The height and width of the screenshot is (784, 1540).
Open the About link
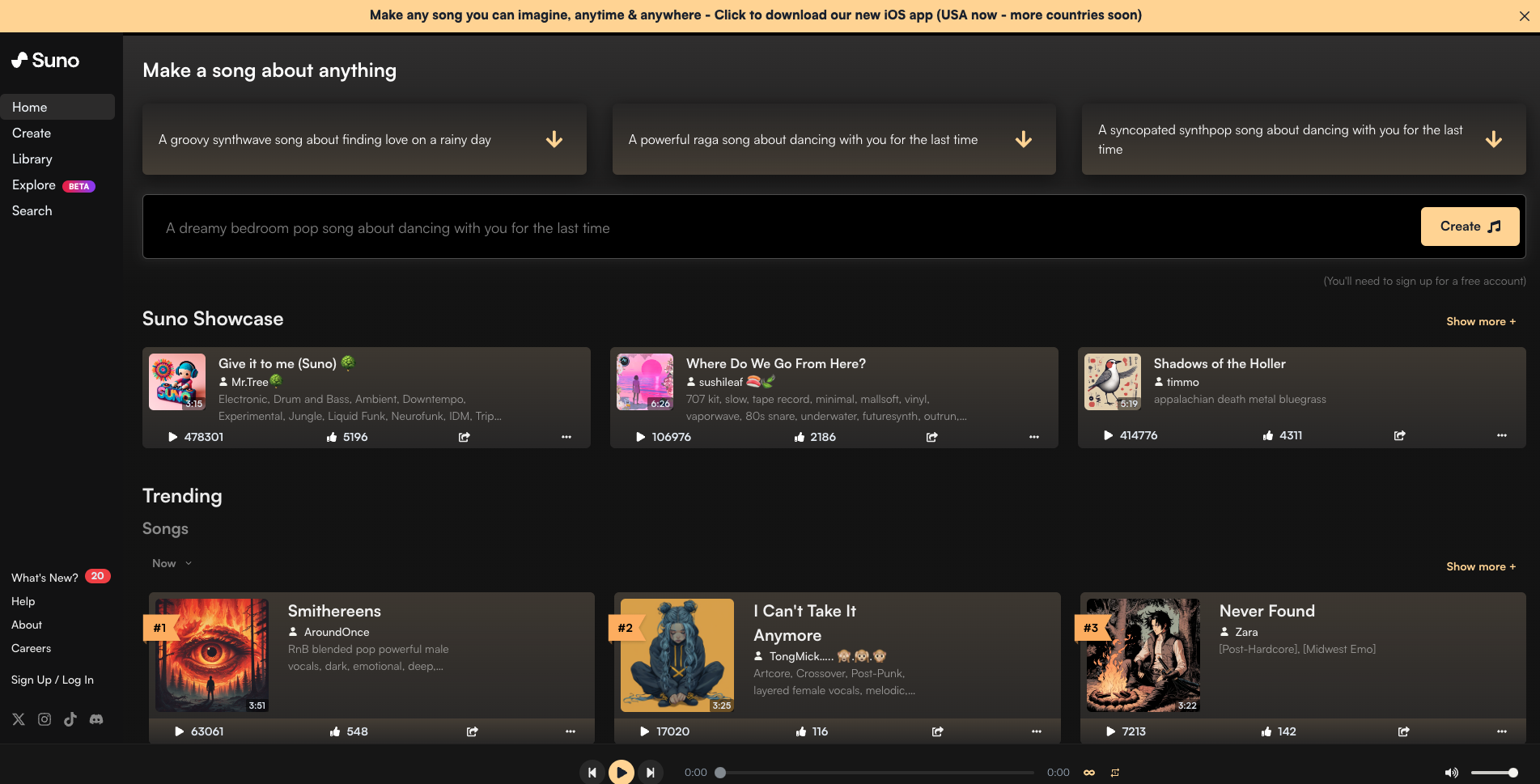tap(27, 625)
